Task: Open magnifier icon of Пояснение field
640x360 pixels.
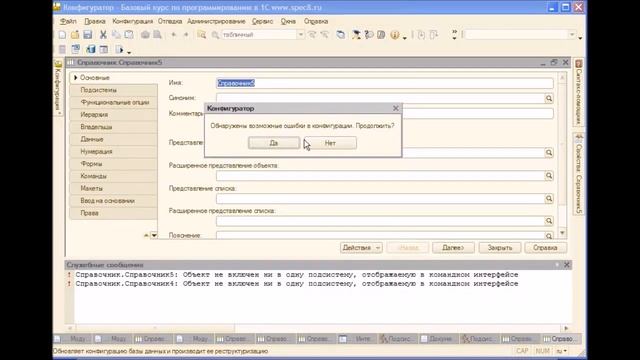Action: coord(549,236)
